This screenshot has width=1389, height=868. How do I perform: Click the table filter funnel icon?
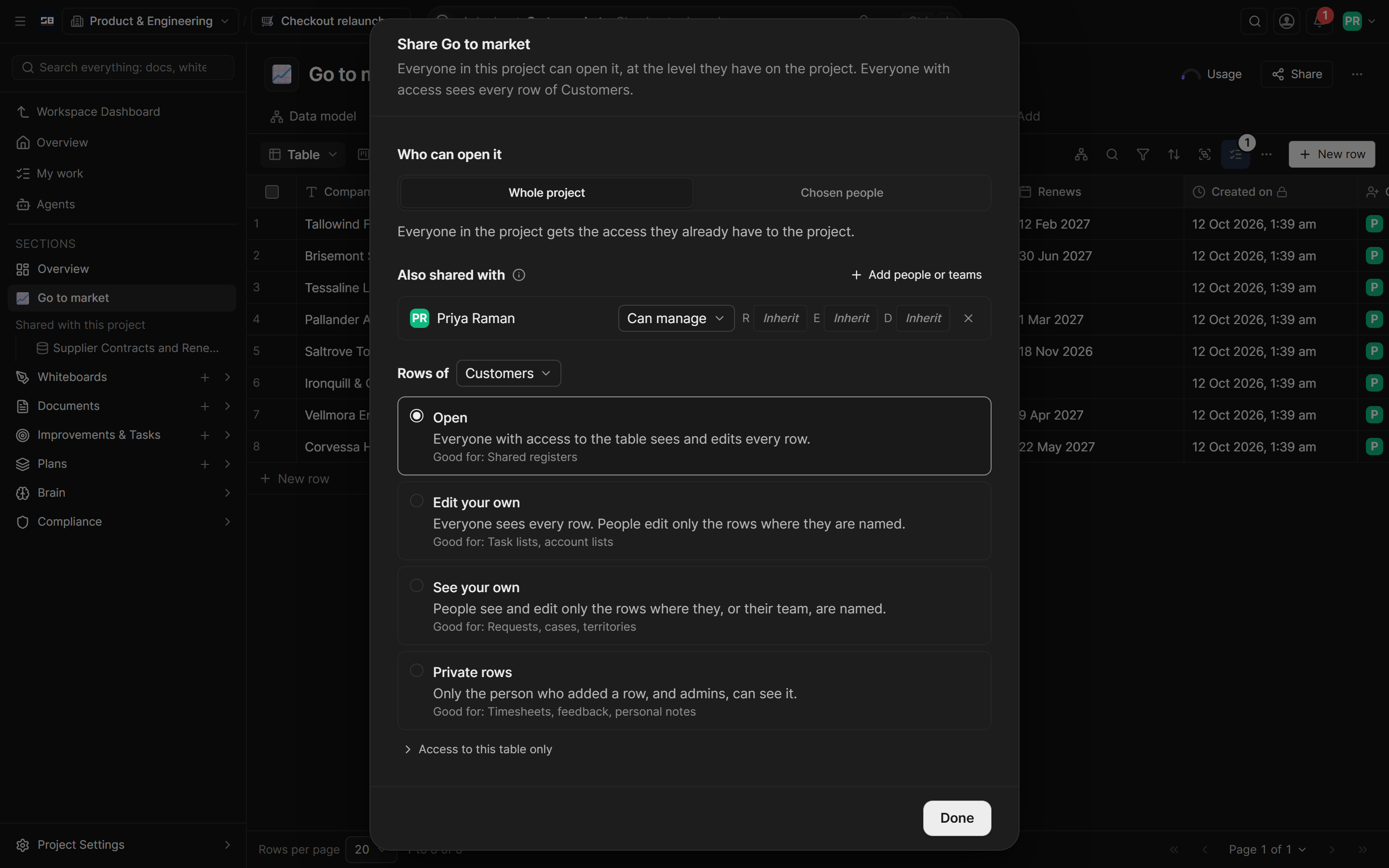1143,154
